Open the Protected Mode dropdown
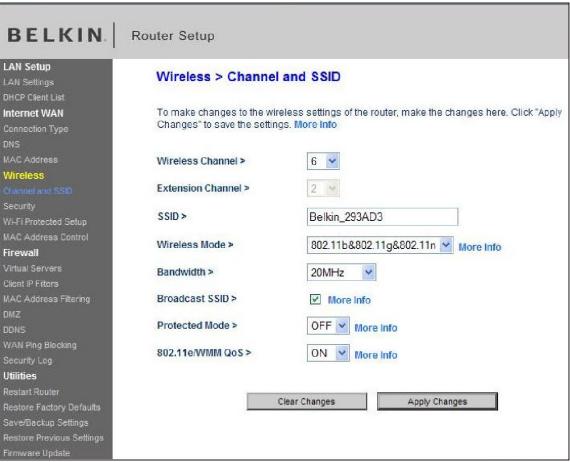Viewport: 570px width, 462px height. click(328, 326)
